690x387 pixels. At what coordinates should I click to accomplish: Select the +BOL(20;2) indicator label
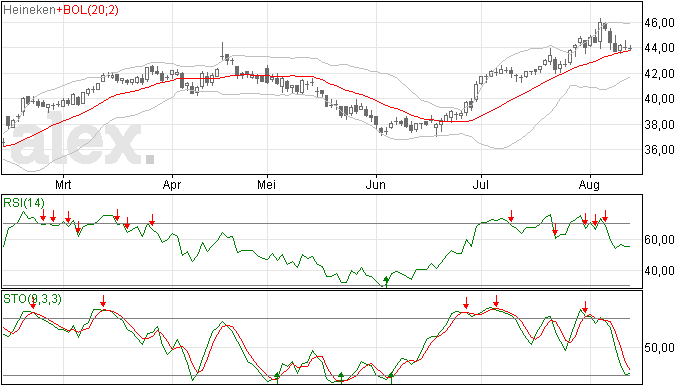click(87, 10)
